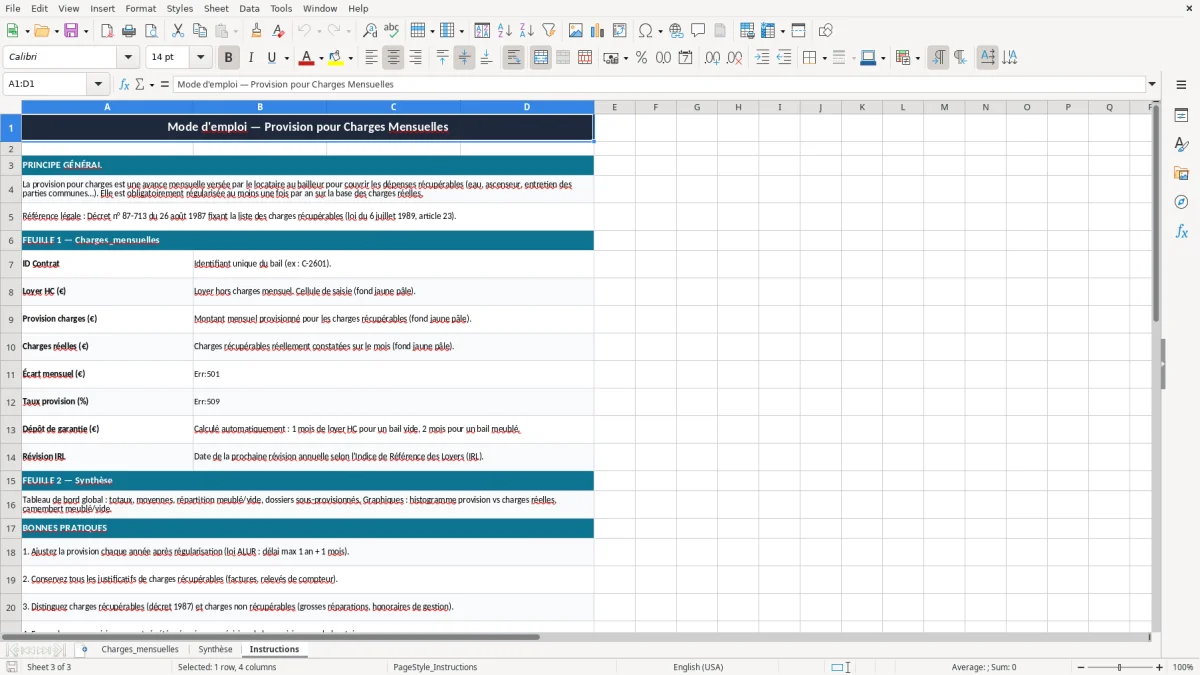Open the sidebar Navigator panel
This screenshot has height=675, width=1200.
(1181, 202)
